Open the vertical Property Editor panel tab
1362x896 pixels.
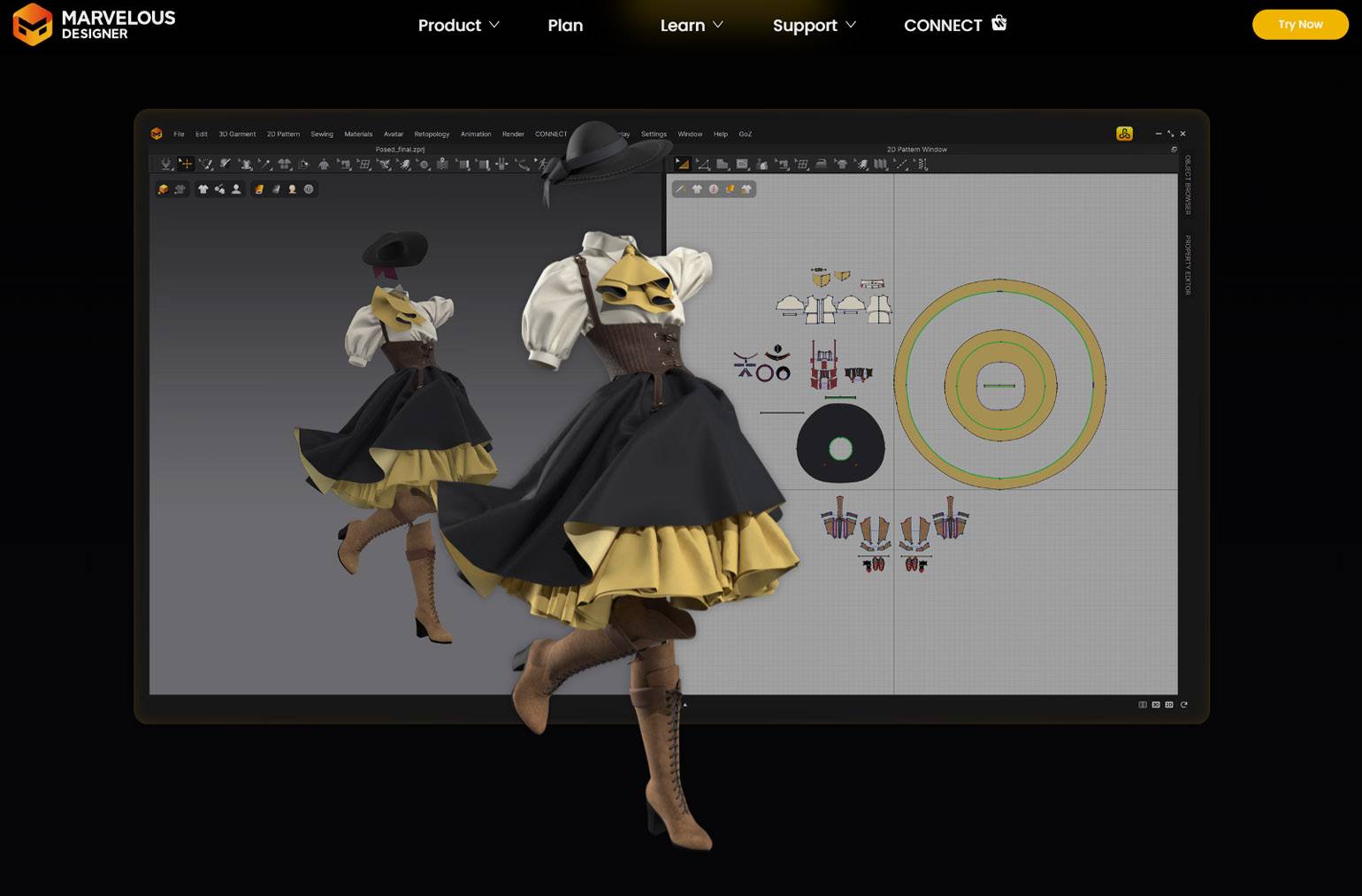tap(1188, 265)
